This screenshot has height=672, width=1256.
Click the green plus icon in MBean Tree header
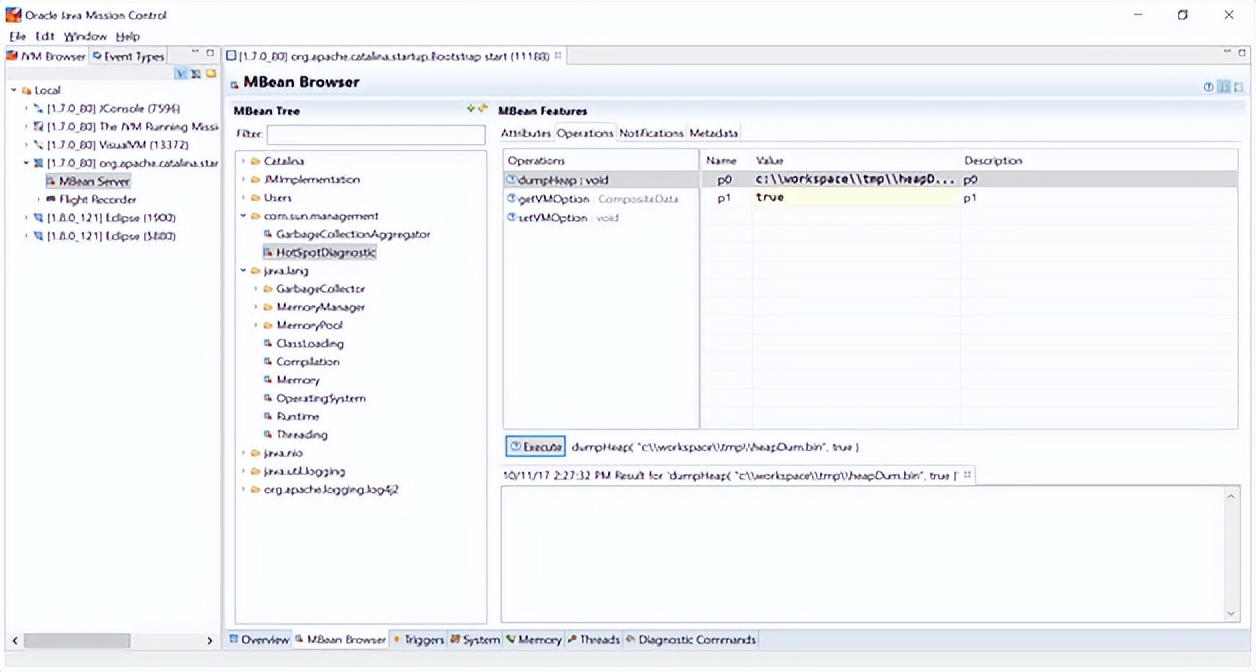pos(471,109)
